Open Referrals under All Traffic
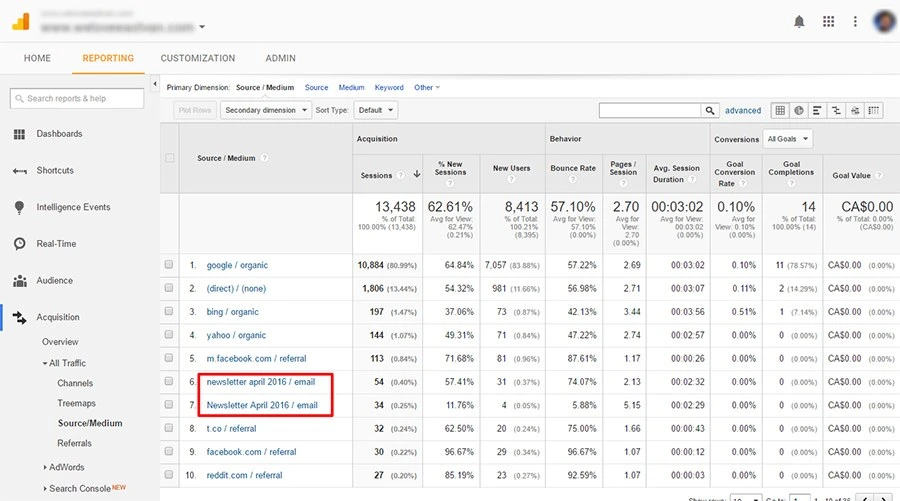This screenshot has width=900, height=501. click(75, 444)
